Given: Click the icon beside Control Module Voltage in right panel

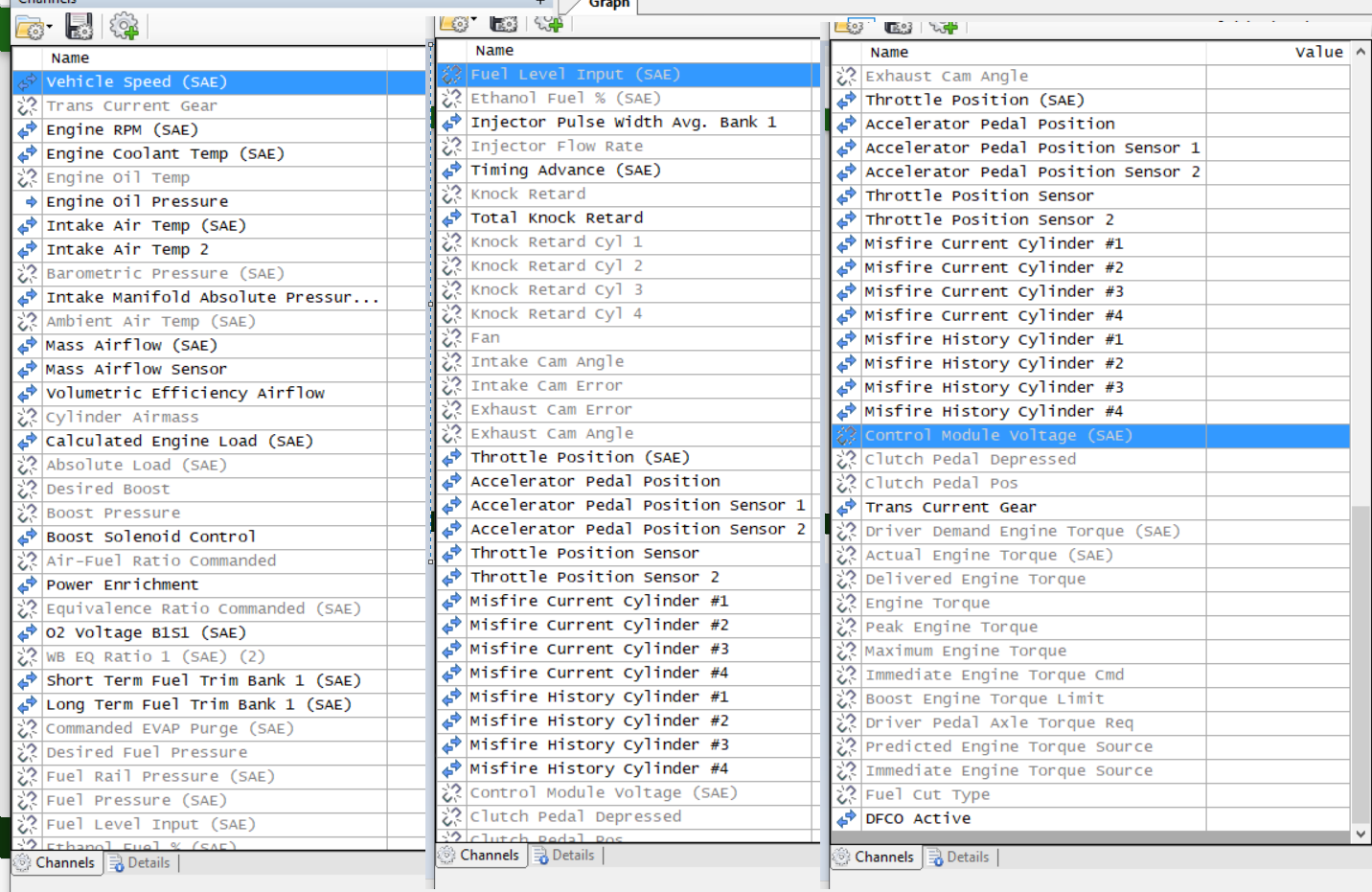Looking at the screenshot, I should click(x=846, y=436).
